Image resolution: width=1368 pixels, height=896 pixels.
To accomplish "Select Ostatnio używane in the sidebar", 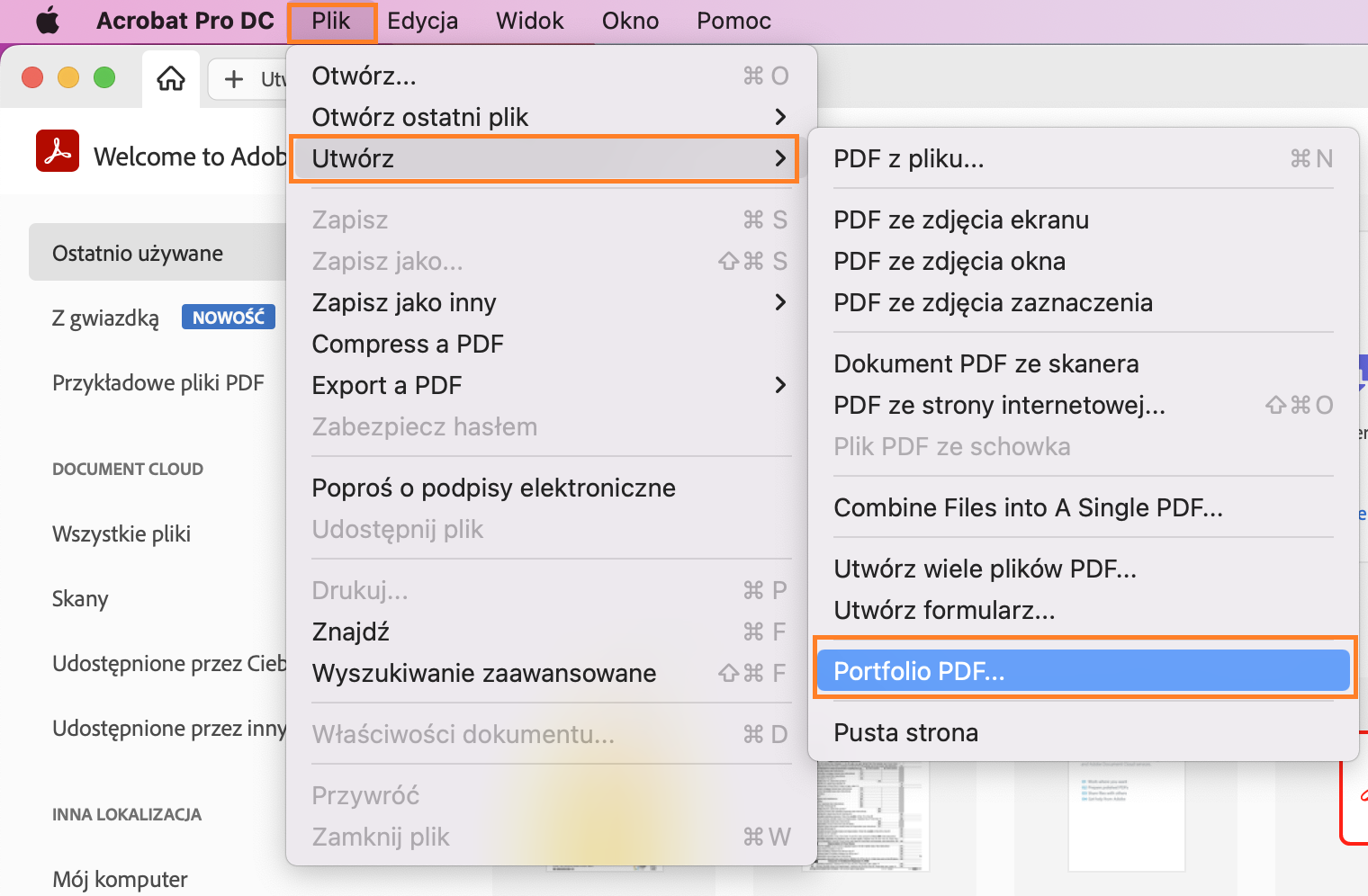I will coord(138,253).
